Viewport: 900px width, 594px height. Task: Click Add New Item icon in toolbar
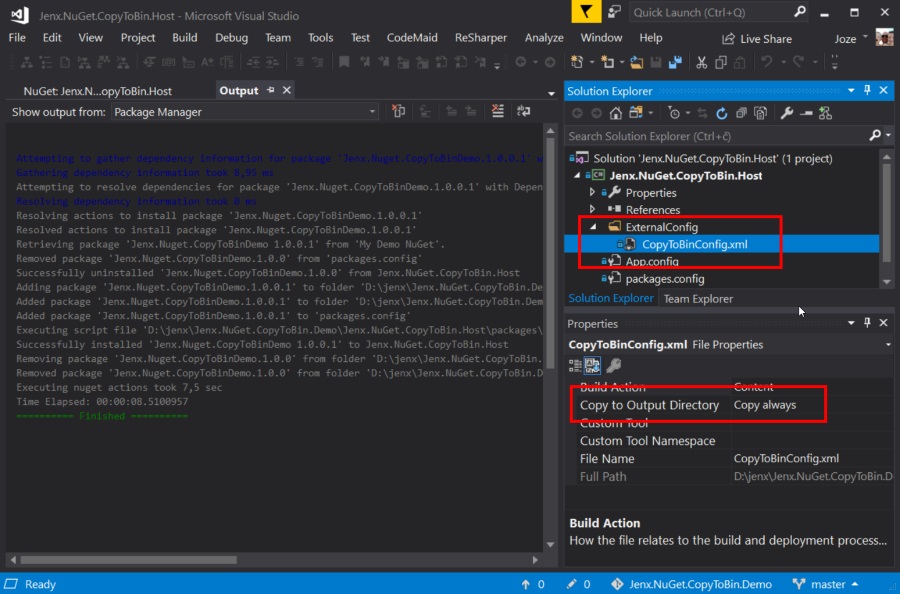coord(607,62)
